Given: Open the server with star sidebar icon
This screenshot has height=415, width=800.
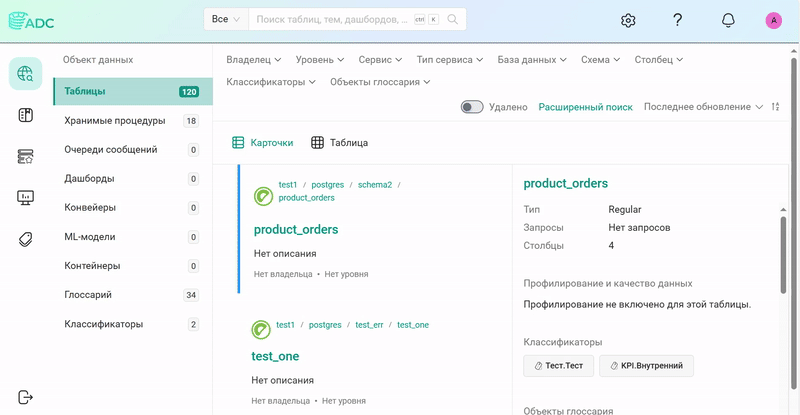Looking at the screenshot, I should click(26, 156).
